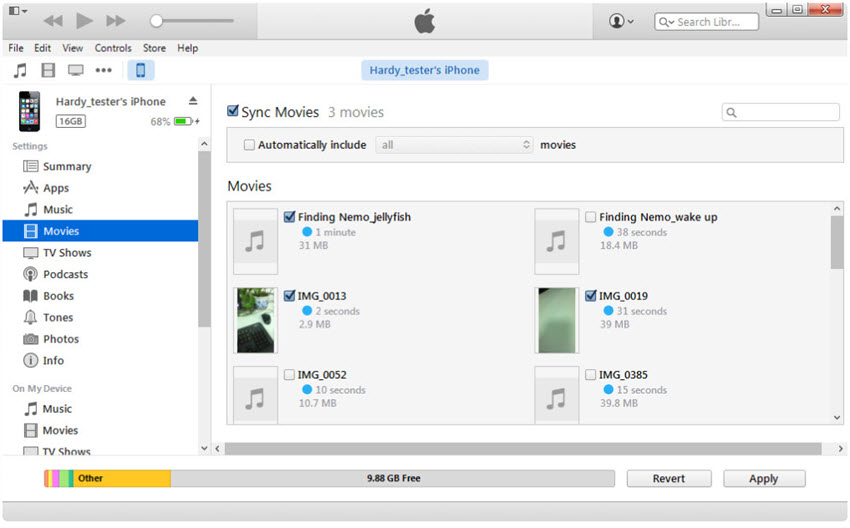Open the 'all' movies include dropdown
Viewport: 850px width, 528px height.
tap(454, 145)
